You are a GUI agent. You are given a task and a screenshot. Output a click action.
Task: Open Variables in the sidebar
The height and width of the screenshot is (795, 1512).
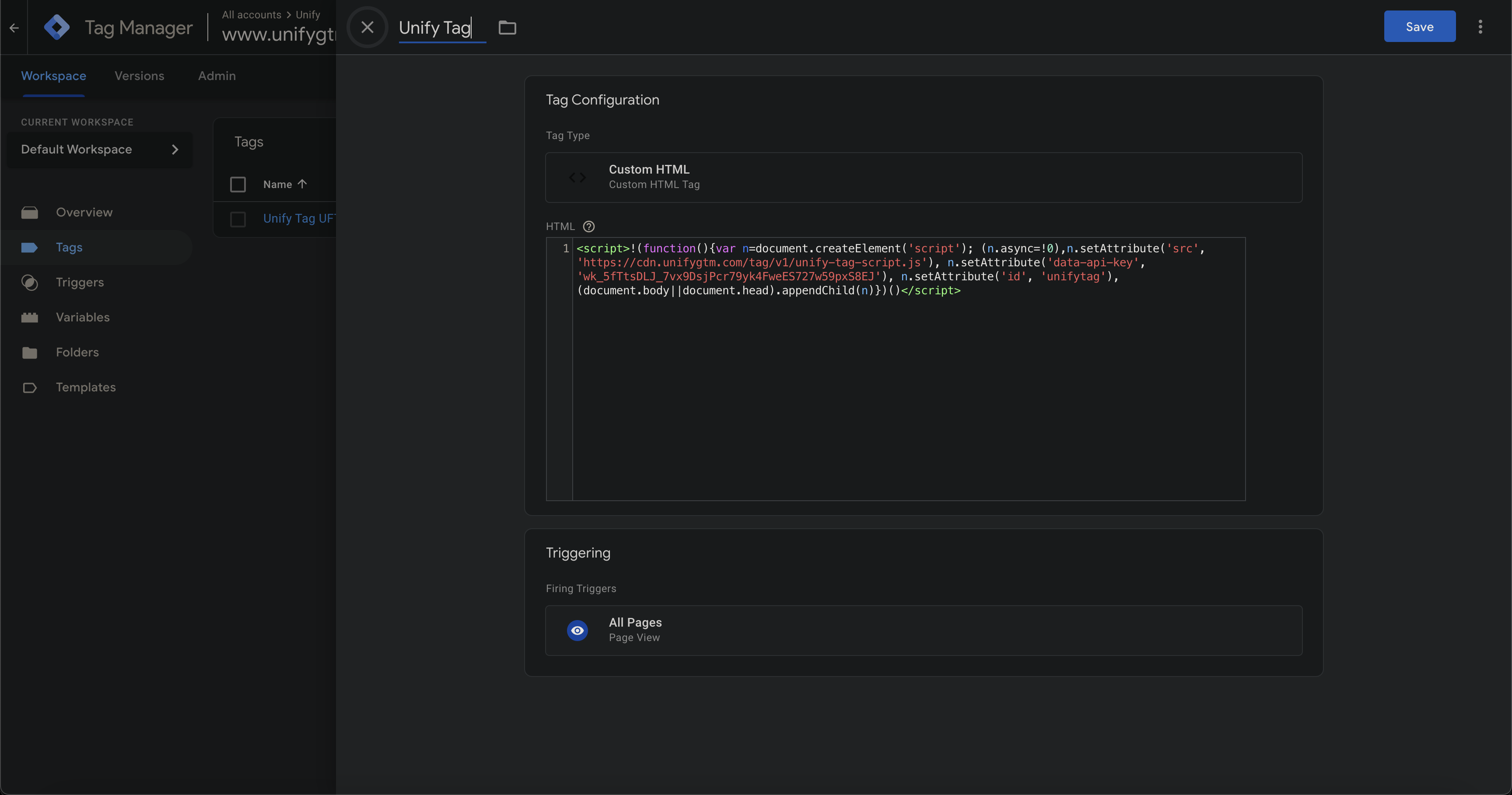(82, 317)
